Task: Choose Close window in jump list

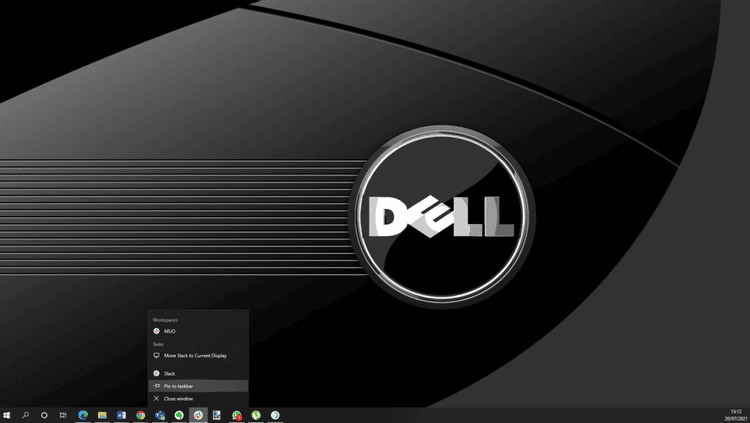Action: 198,399
